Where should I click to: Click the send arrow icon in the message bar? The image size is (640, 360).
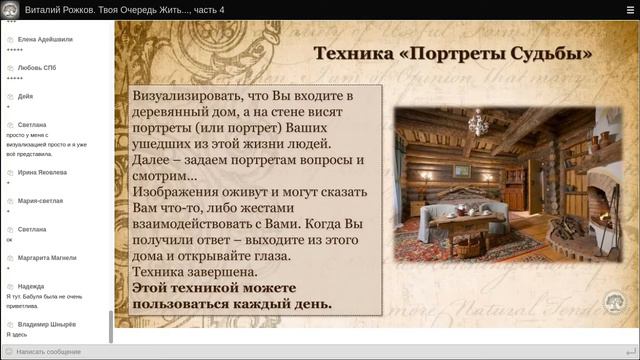(631, 352)
